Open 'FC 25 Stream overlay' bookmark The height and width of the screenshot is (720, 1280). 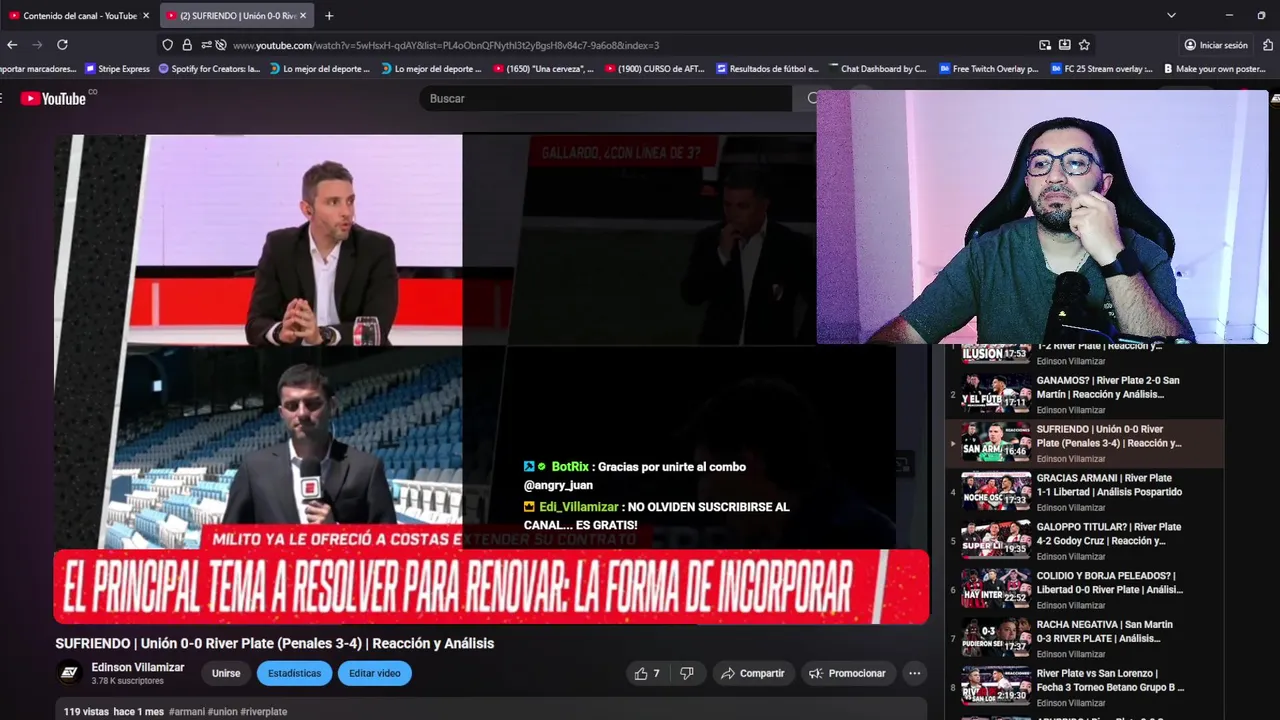pyautogui.click(x=1101, y=69)
